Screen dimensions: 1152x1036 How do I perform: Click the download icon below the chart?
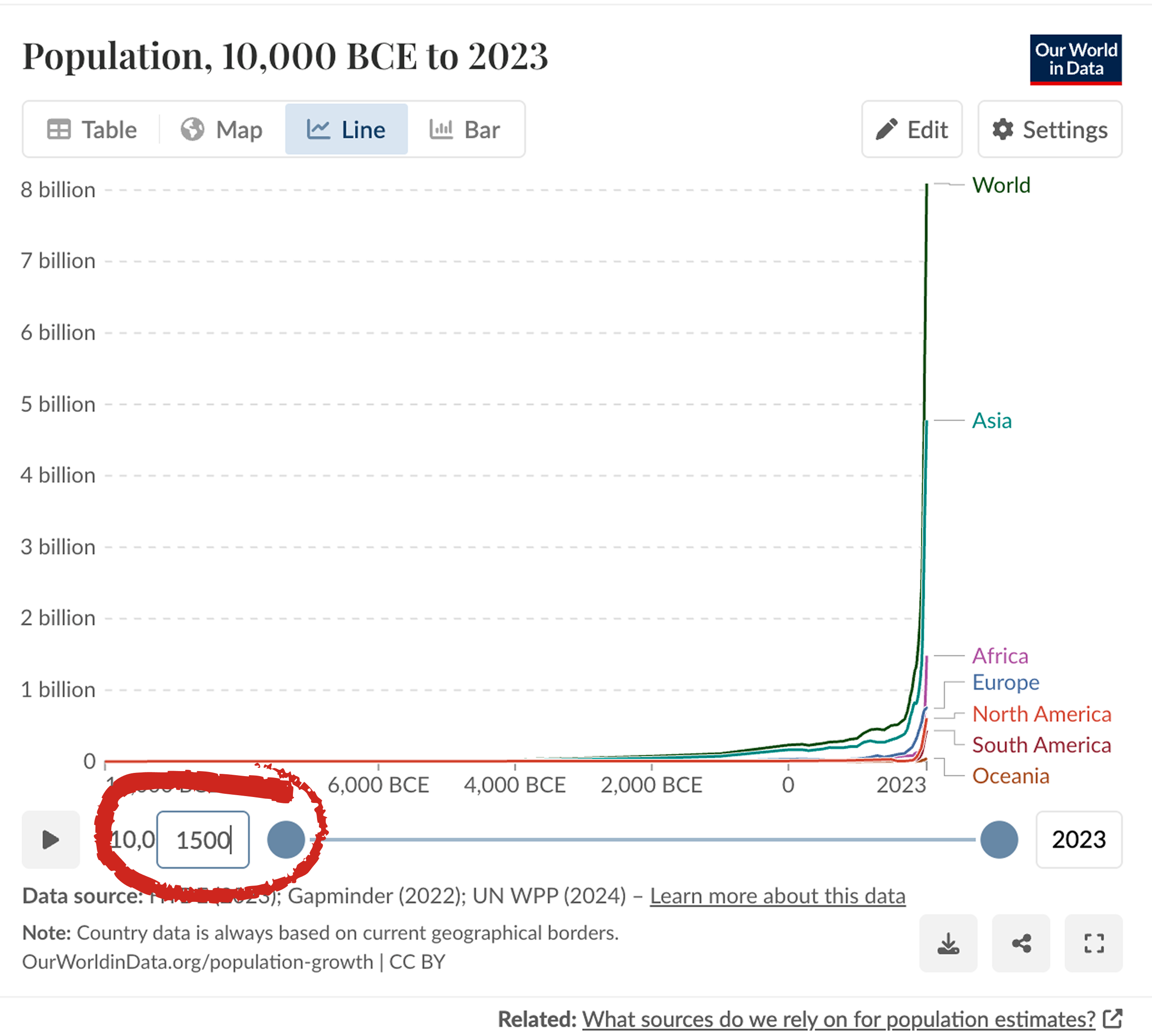[x=948, y=944]
